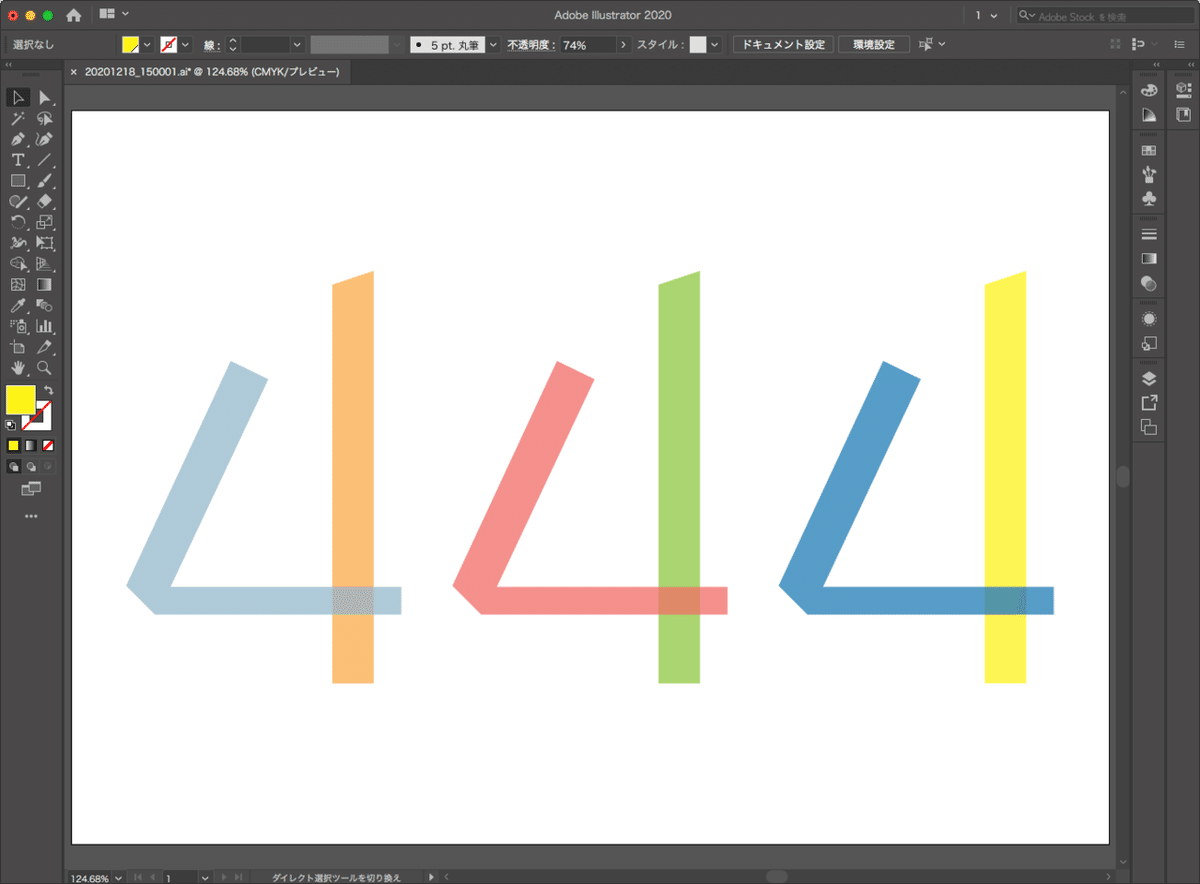Screen dimensions: 1200x884
Task: Open the Layers panel
Action: tap(1149, 379)
